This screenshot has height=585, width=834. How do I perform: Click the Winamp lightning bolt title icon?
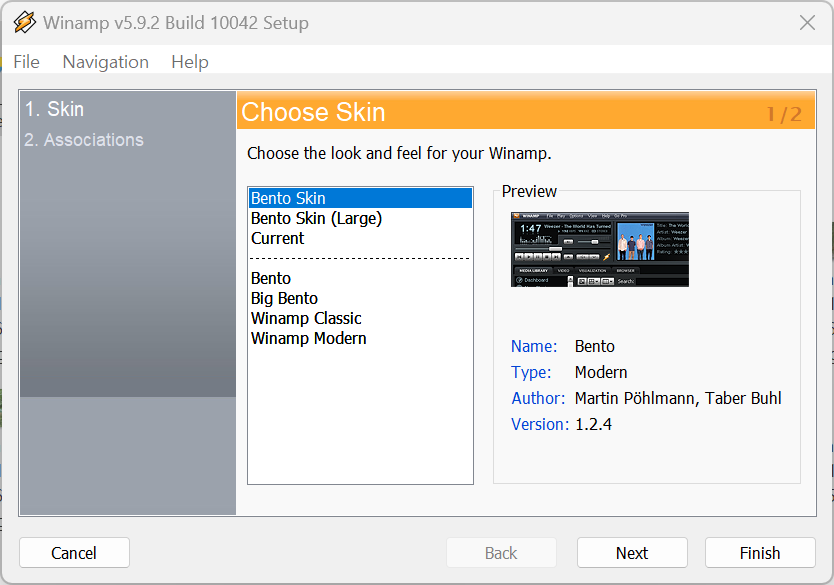[24, 22]
